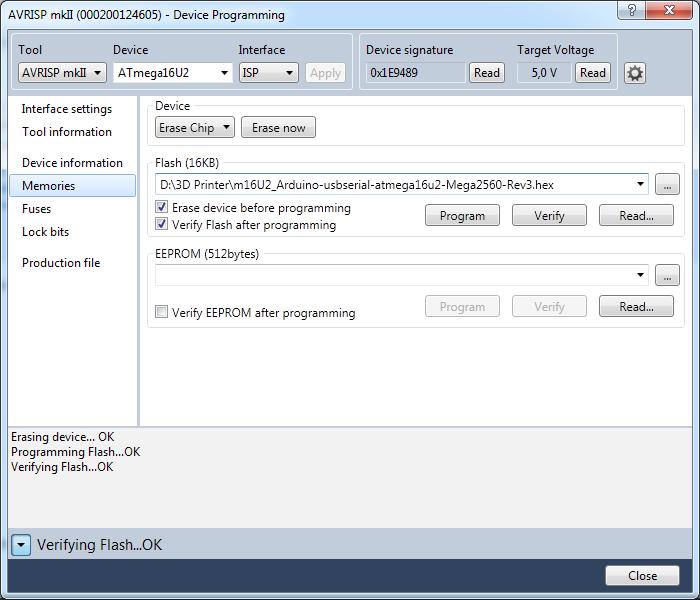Click the Flash (16KB) group label
This screenshot has width=700, height=600.
[187, 163]
